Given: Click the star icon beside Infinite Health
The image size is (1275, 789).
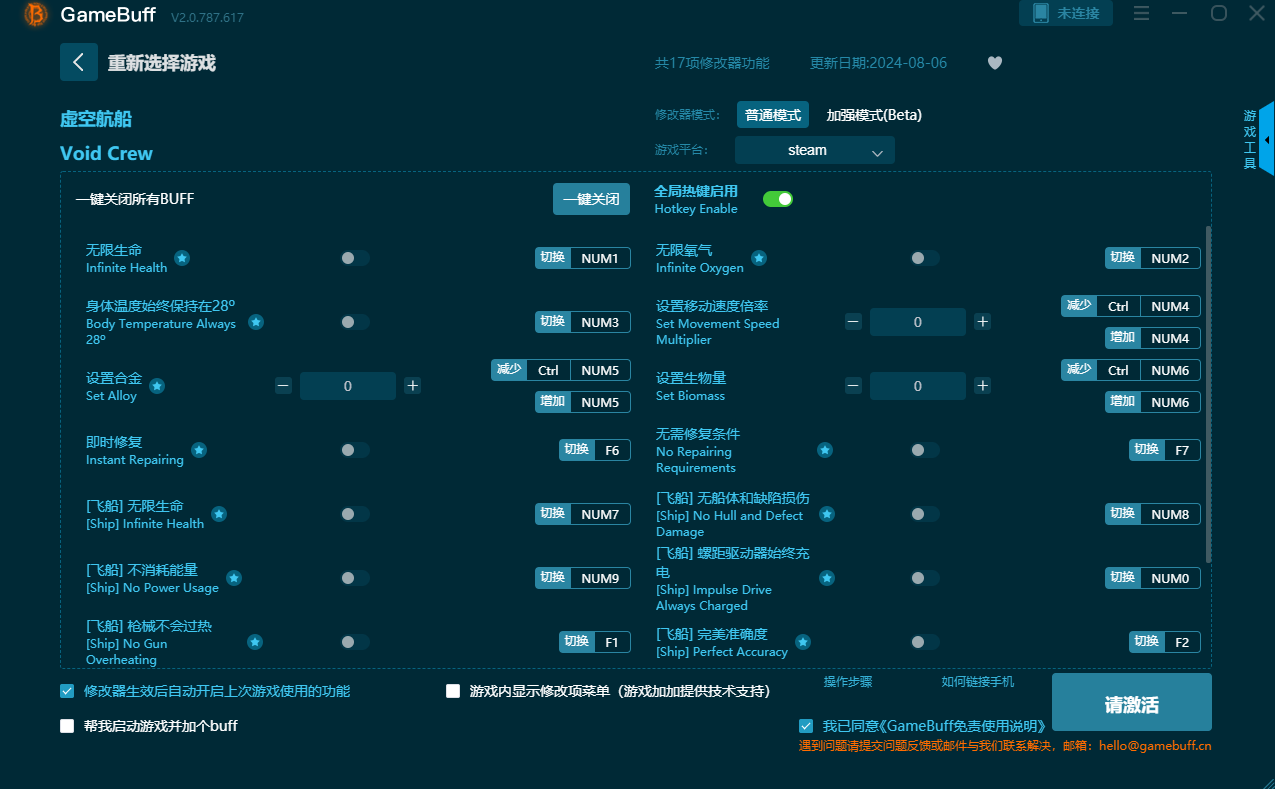Looking at the screenshot, I should [182, 258].
